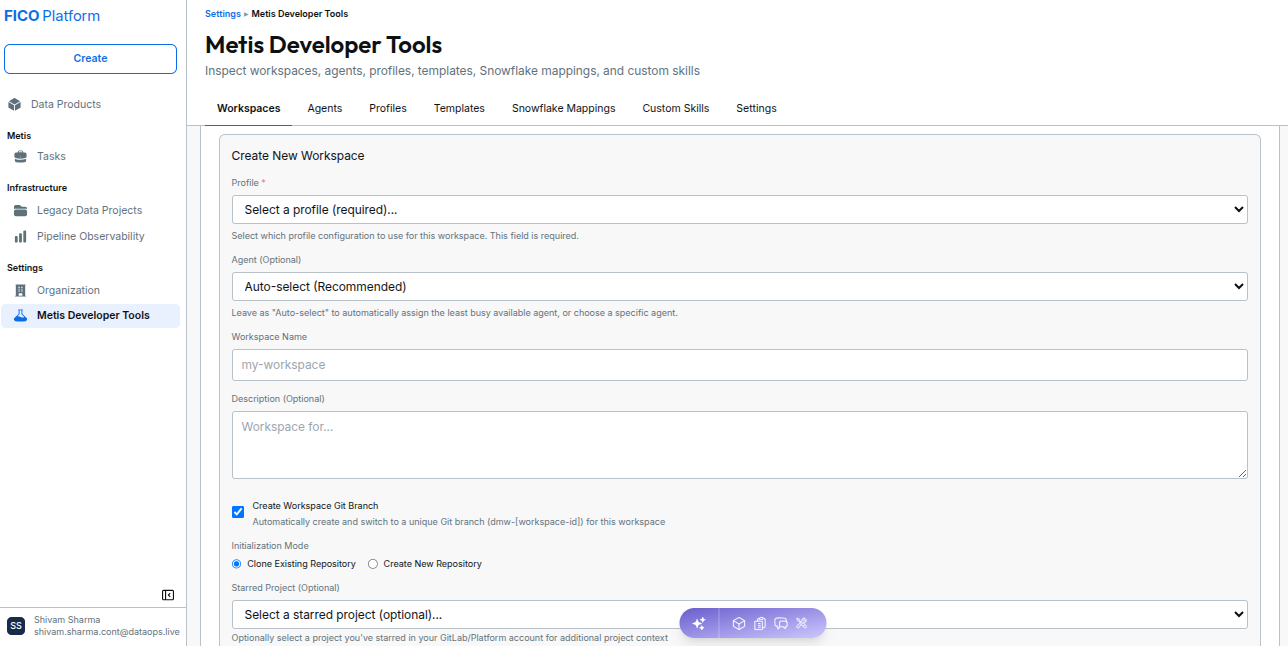Click the Description text area
1288x646 pixels.
pos(740,445)
